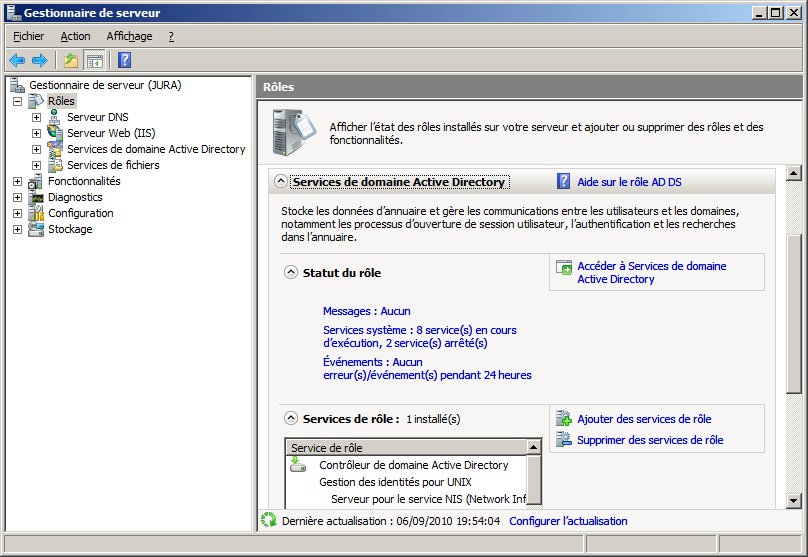Expand the Serveur DNS tree node

click(x=37, y=117)
